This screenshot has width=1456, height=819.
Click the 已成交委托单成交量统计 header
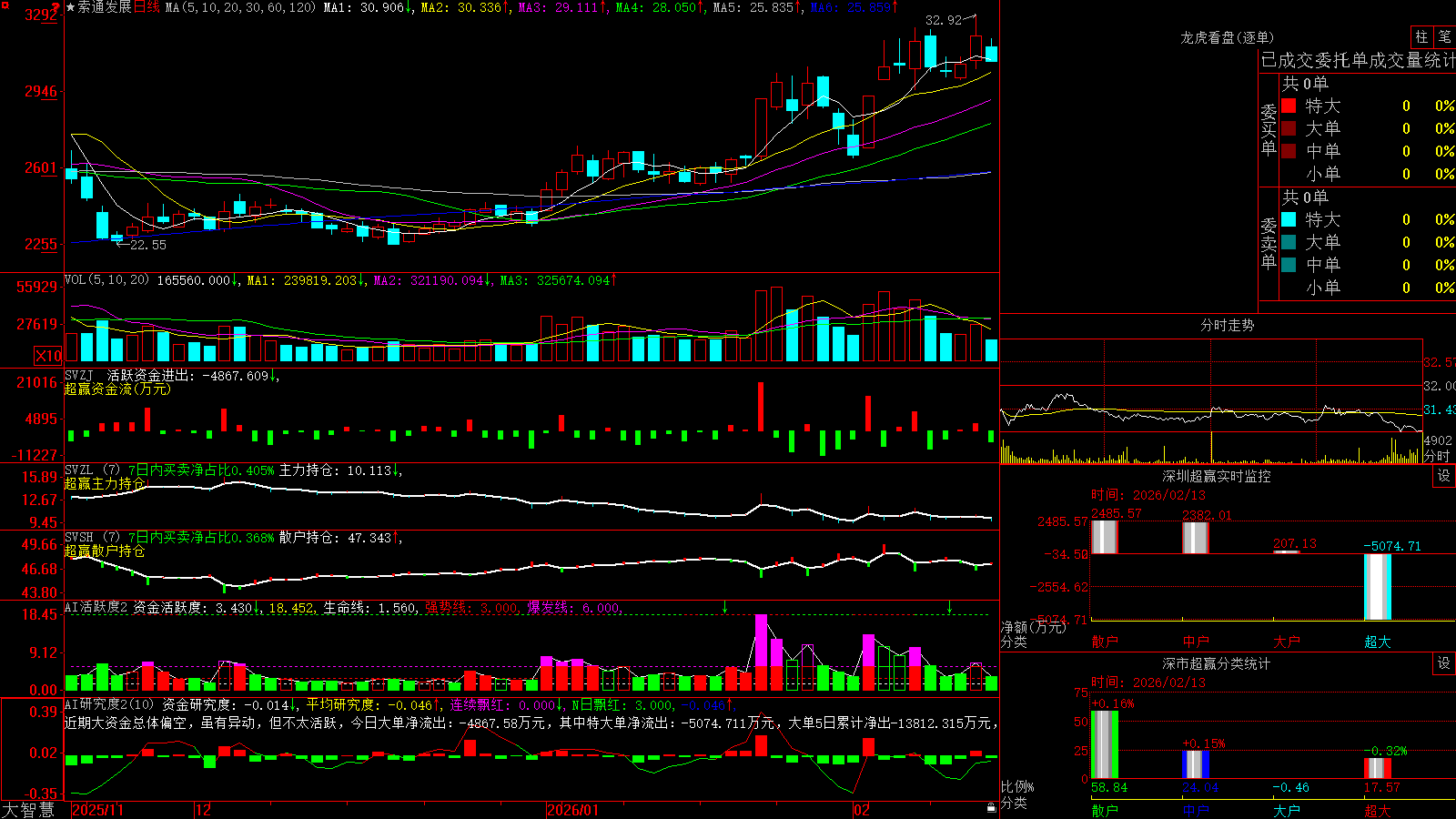(x=1358, y=60)
